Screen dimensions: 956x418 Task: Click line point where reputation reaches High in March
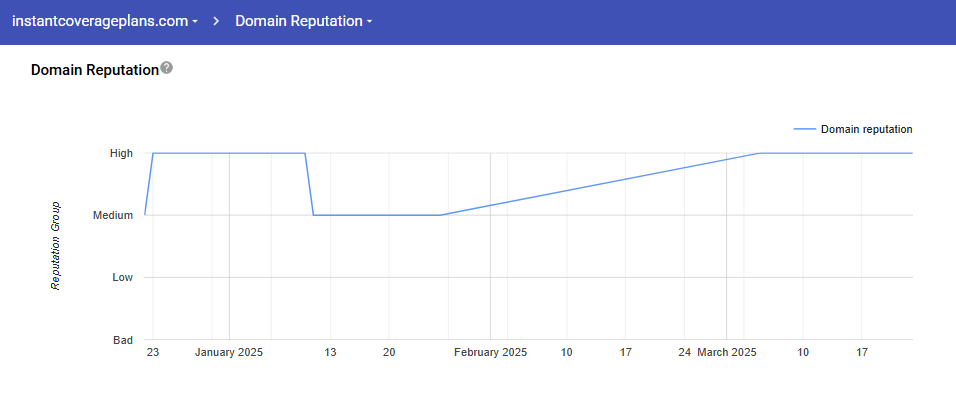pos(759,153)
